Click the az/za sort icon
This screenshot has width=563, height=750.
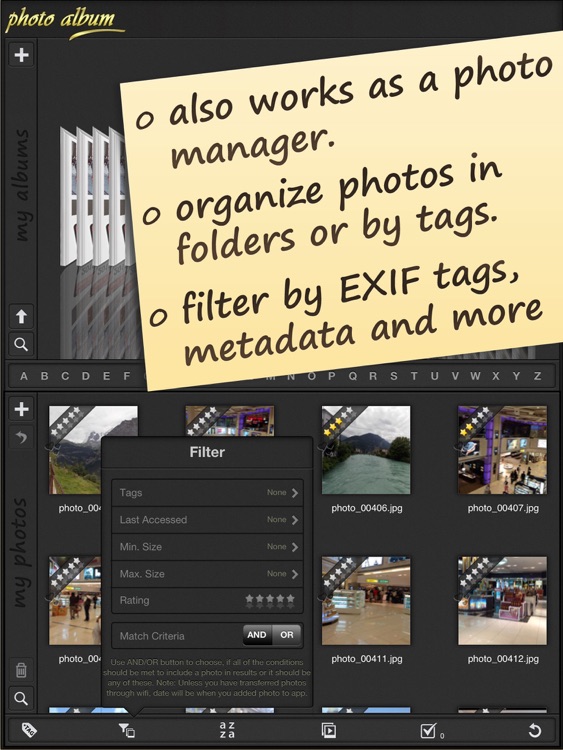pyautogui.click(x=227, y=730)
